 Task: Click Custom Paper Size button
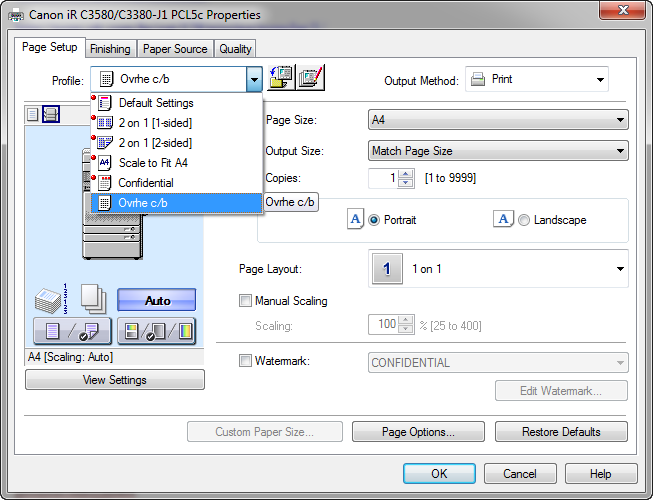coord(265,432)
